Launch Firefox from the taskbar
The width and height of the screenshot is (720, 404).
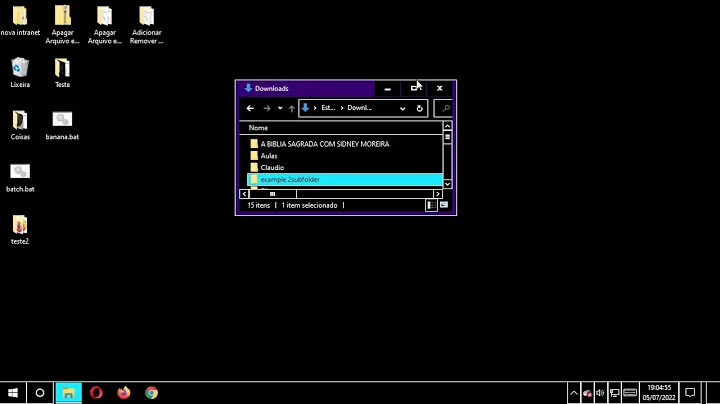click(x=124, y=393)
